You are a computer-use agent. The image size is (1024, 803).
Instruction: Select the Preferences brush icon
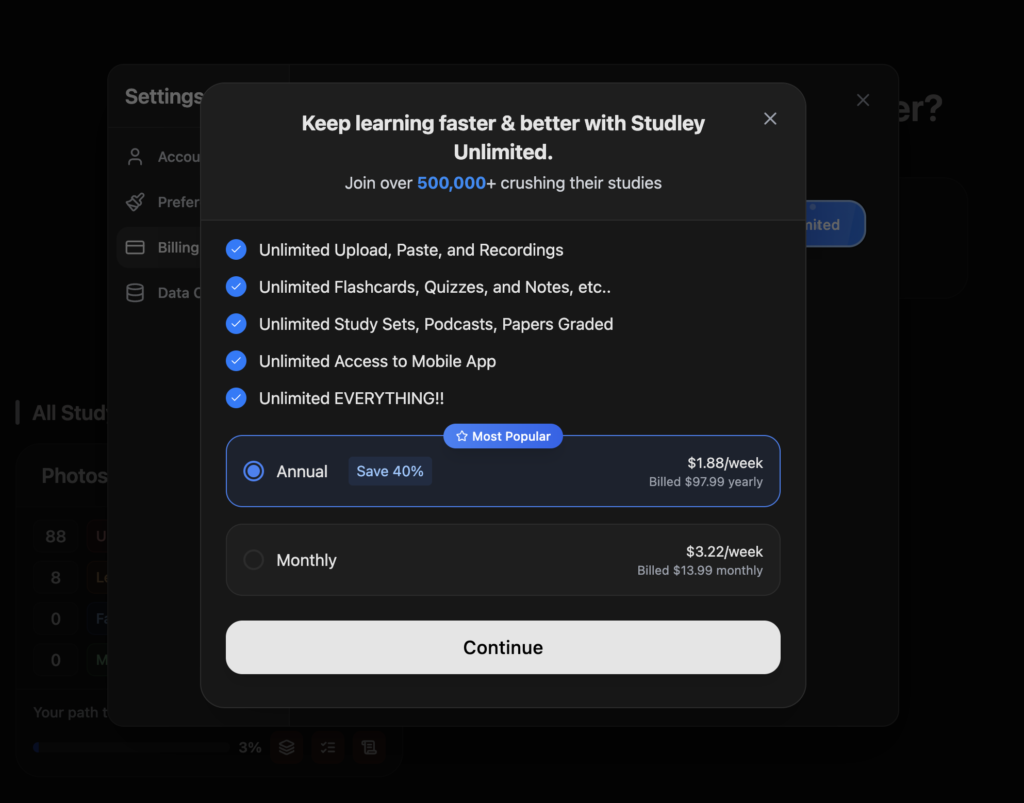point(135,202)
